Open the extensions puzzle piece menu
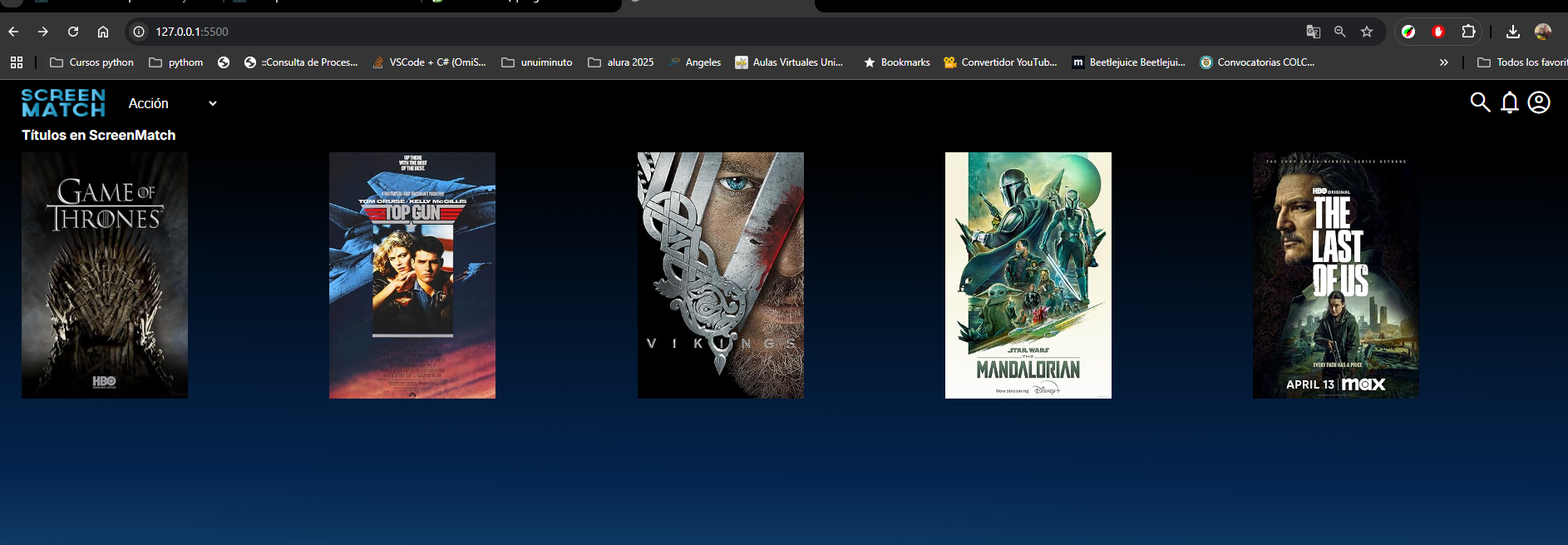This screenshot has height=545, width=1568. point(1468,32)
